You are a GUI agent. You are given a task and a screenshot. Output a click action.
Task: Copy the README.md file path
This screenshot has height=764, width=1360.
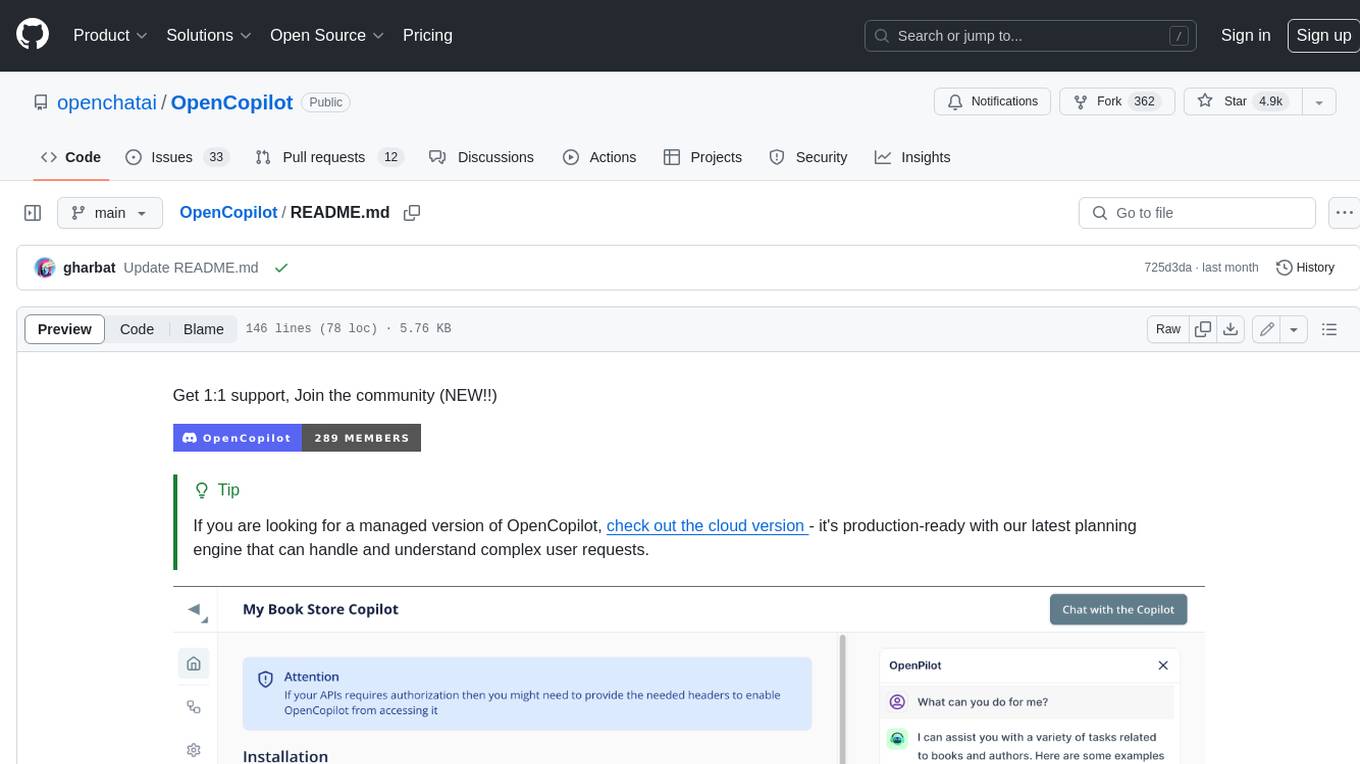411,213
